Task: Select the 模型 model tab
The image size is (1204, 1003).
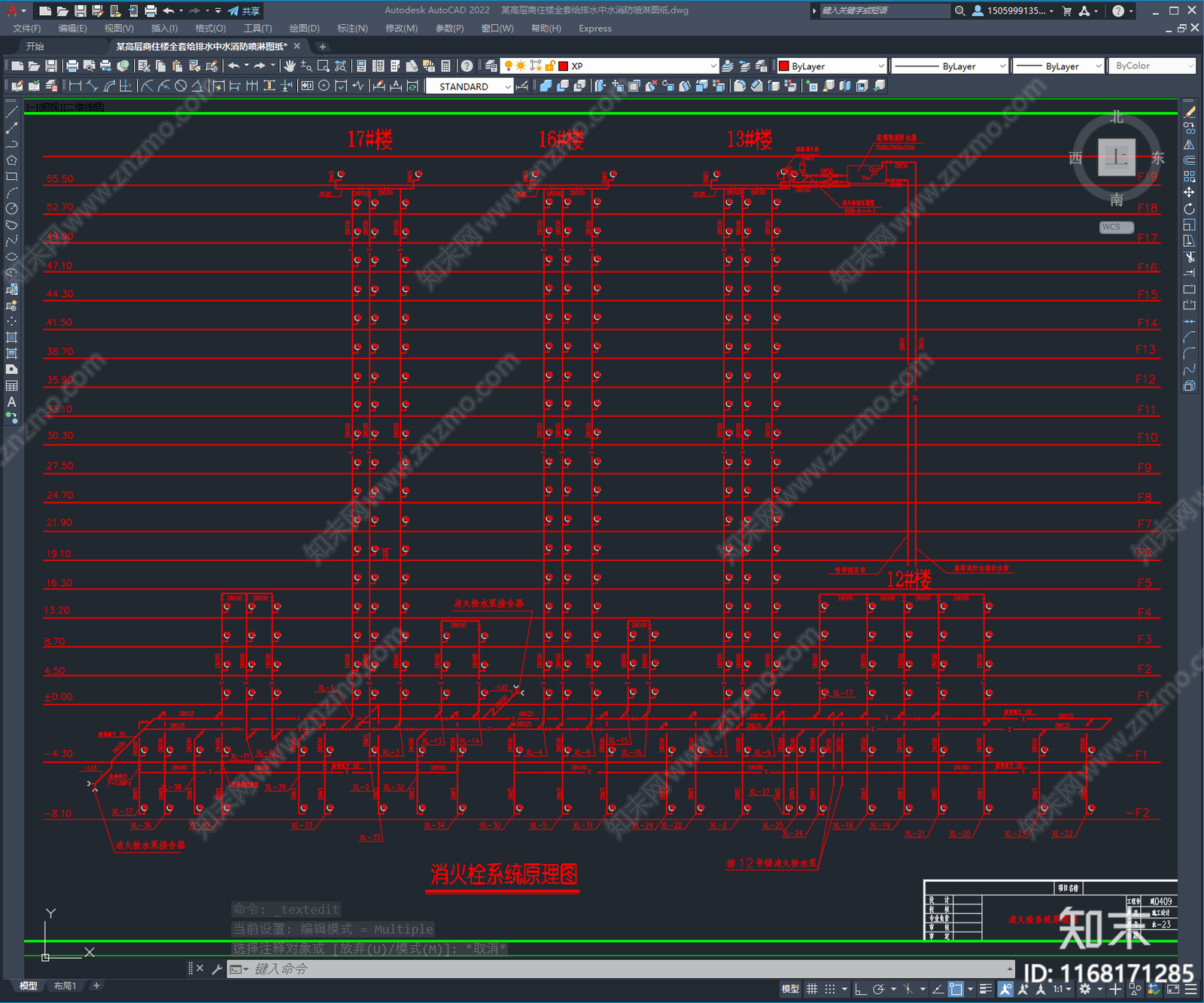Action: tap(29, 986)
